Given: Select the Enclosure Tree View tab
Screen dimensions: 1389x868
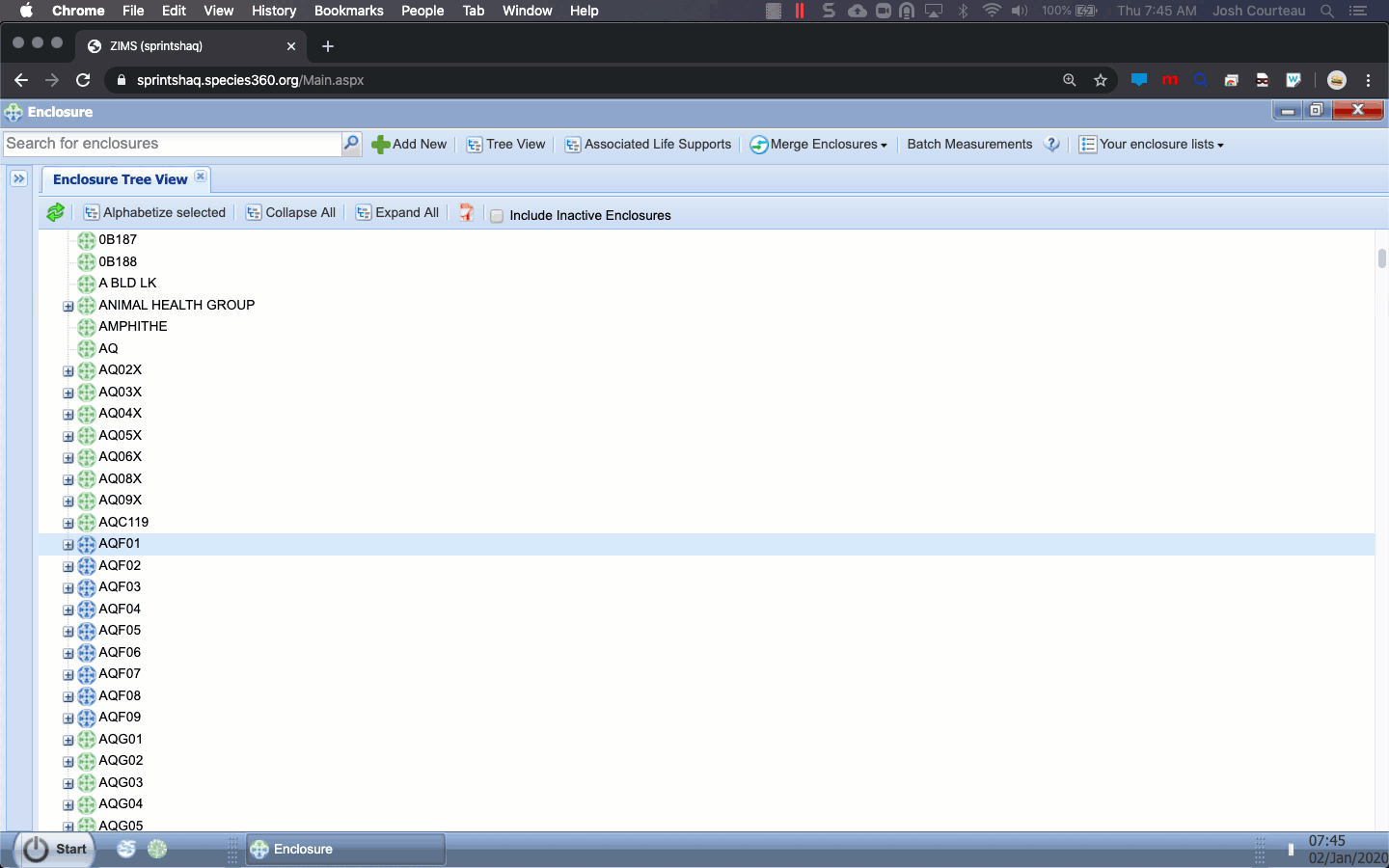Looking at the screenshot, I should (x=120, y=179).
